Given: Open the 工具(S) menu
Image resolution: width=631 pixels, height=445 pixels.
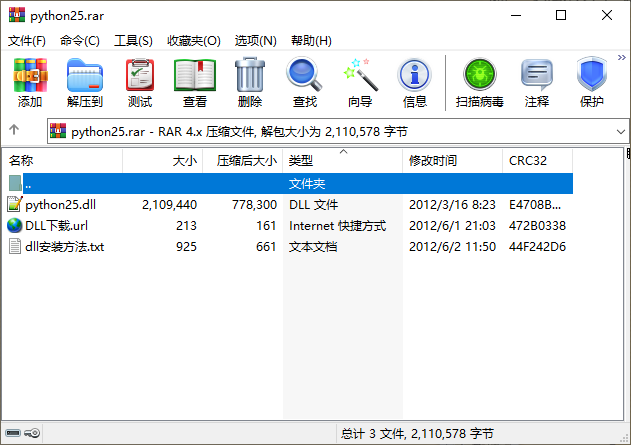Looking at the screenshot, I should (133, 41).
